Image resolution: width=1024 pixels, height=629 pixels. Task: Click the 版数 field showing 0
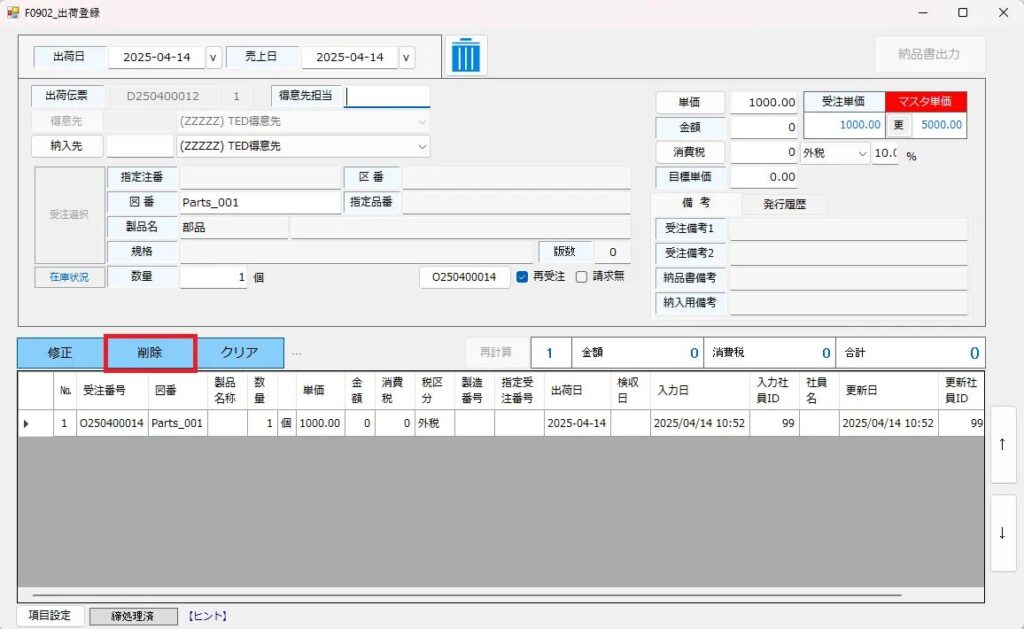tap(613, 252)
